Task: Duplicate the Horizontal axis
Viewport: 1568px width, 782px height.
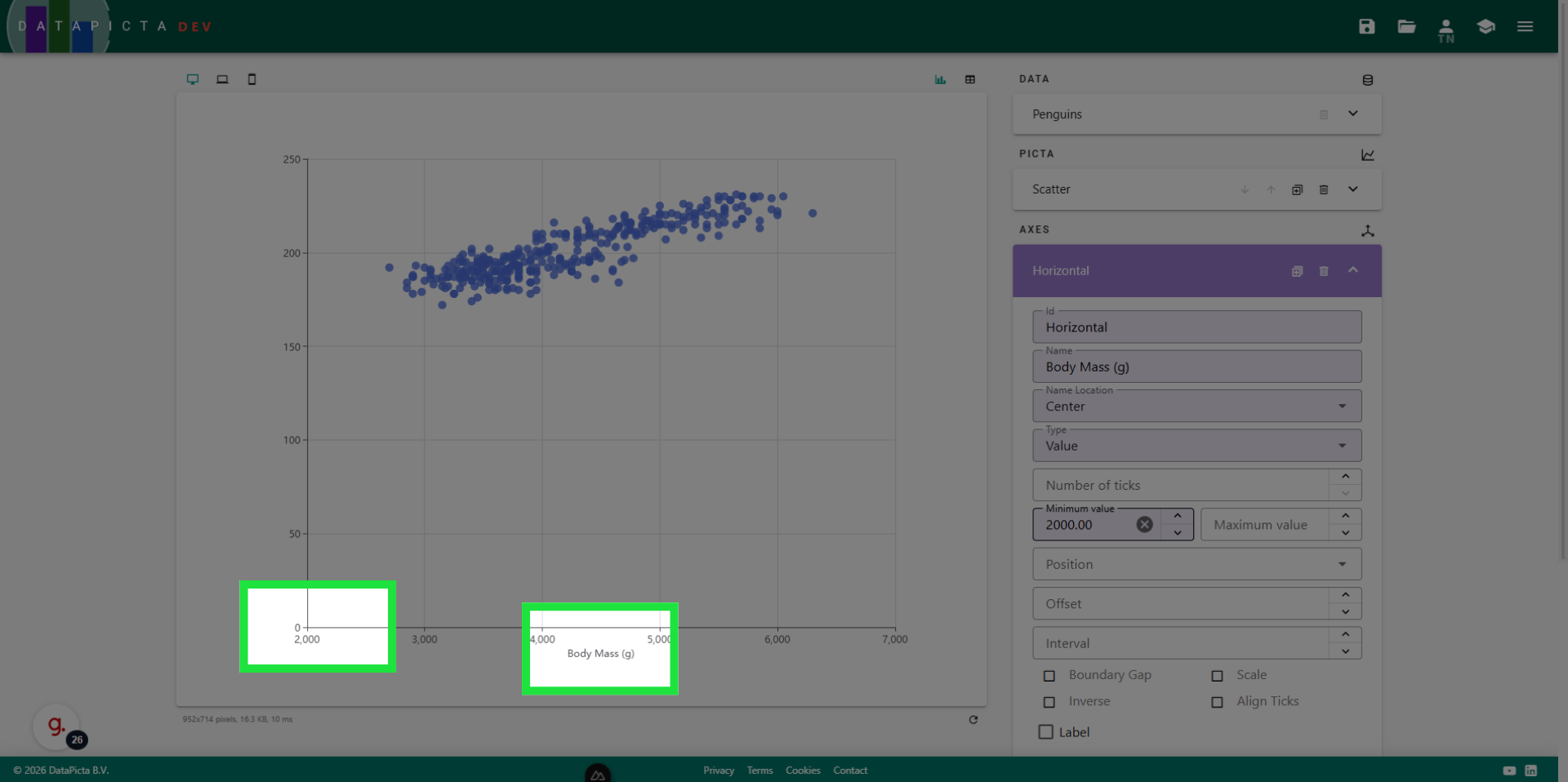Action: 1297,271
